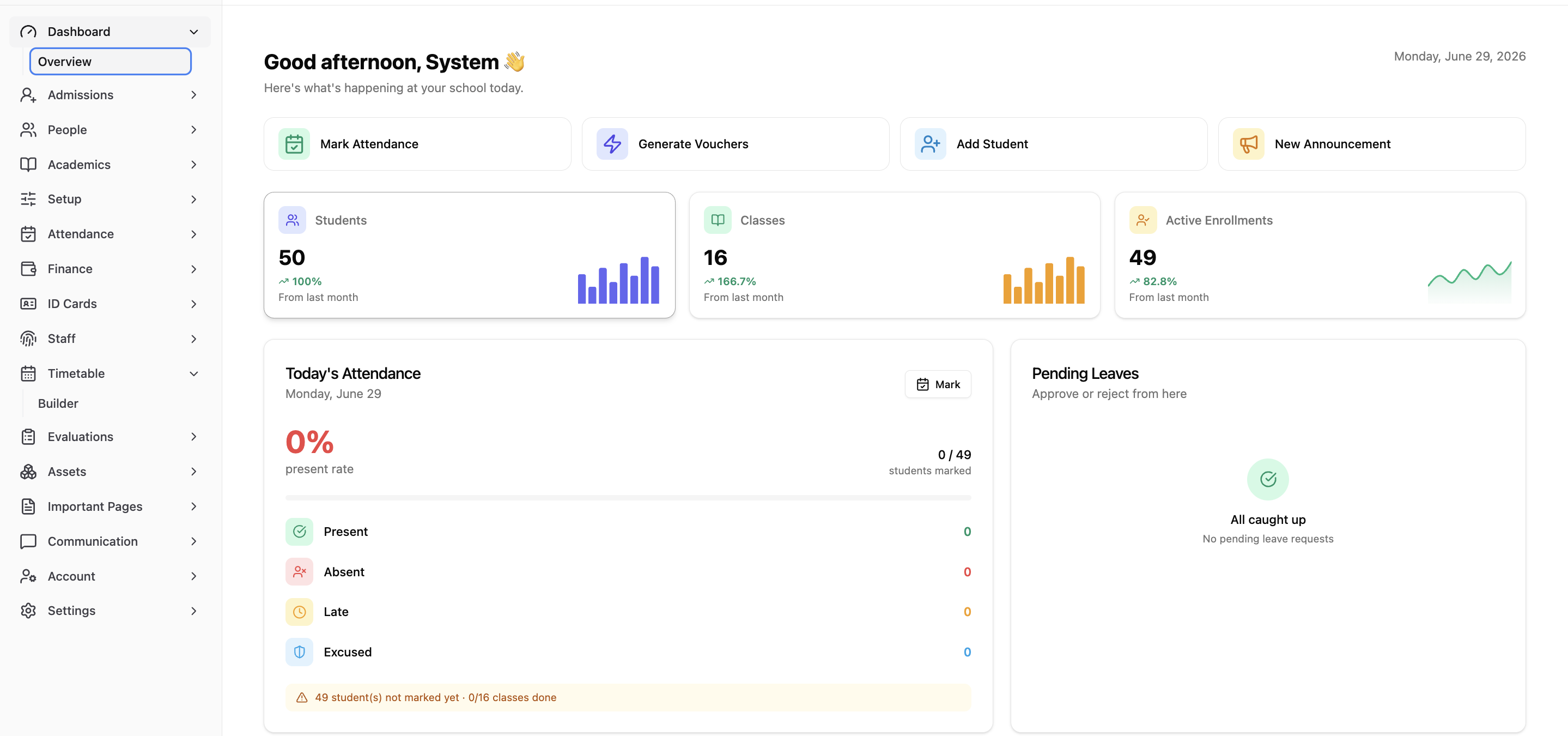Click the Add Student person-plus icon
Viewport: 1568px width, 736px height.
pyautogui.click(x=930, y=144)
